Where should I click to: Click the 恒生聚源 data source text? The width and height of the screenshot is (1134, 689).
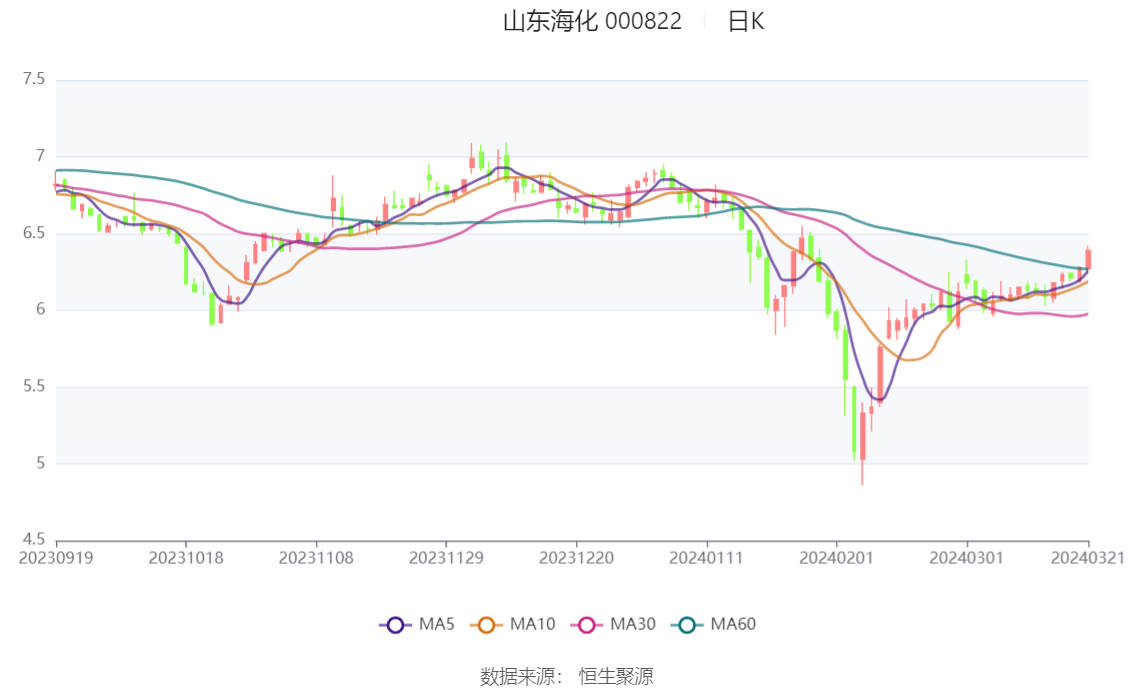click(x=616, y=676)
